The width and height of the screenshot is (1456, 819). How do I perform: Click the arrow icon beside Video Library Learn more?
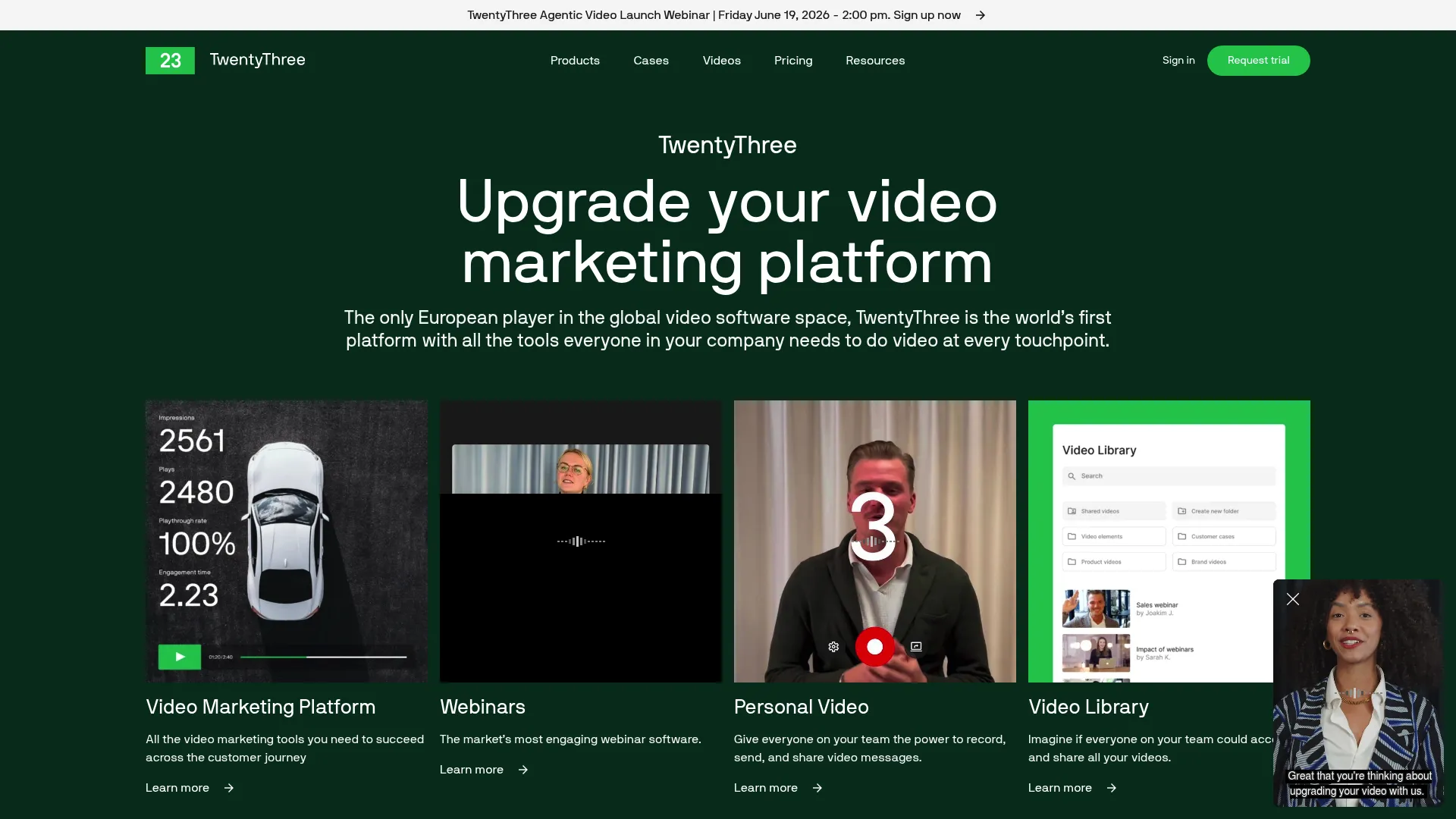[x=1112, y=788]
